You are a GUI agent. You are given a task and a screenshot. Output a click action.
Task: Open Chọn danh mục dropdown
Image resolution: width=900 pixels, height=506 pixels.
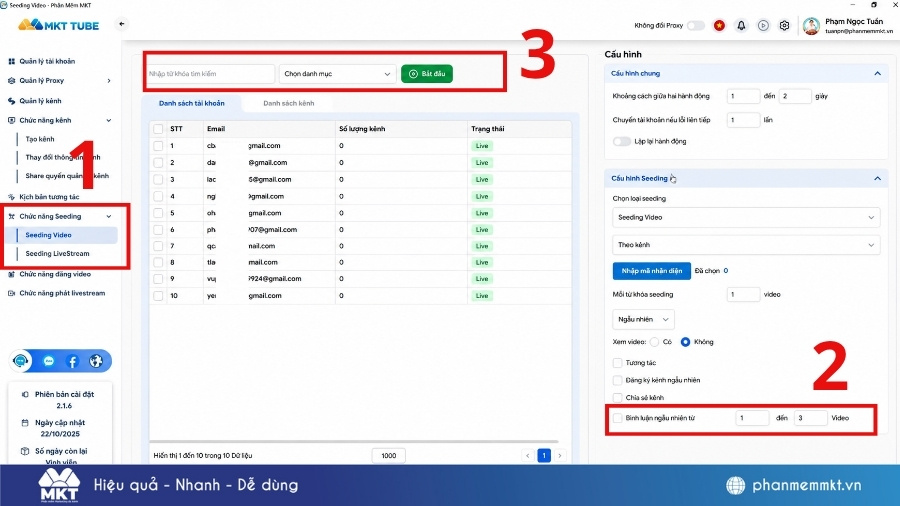pyautogui.click(x=338, y=73)
